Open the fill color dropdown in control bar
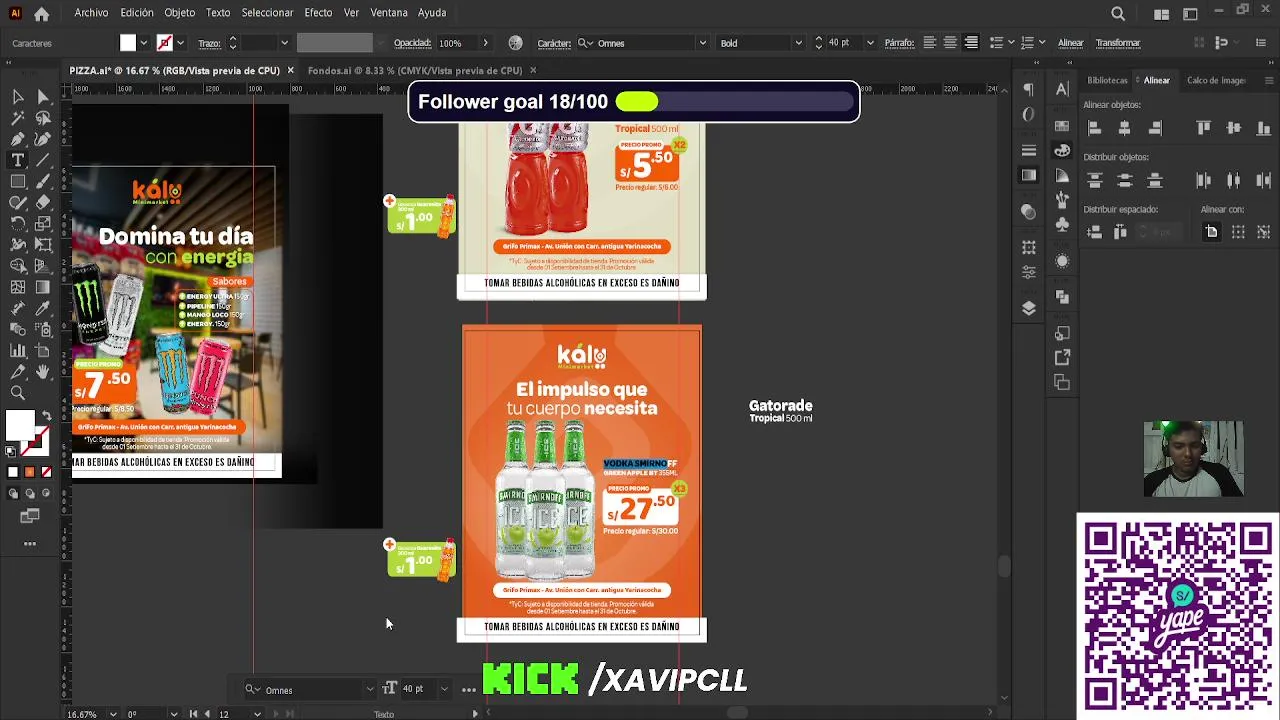 [143, 43]
